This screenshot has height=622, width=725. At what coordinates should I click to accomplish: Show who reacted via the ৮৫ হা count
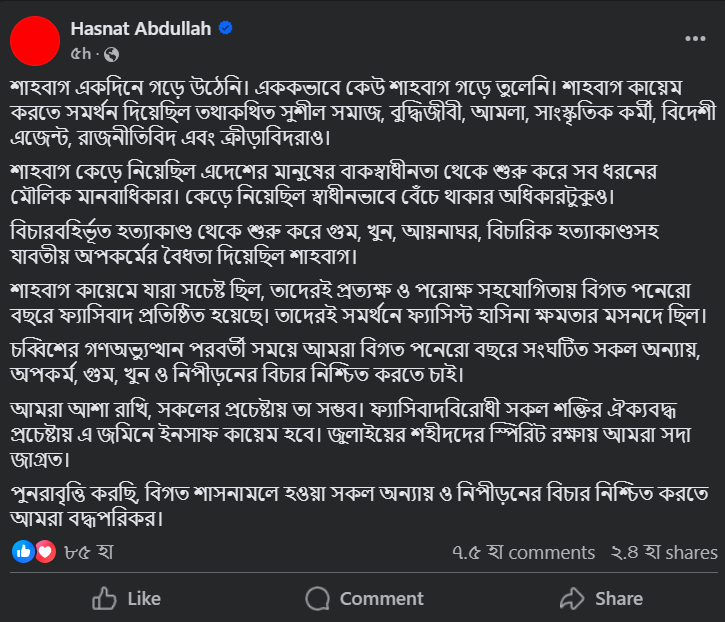pos(88,552)
